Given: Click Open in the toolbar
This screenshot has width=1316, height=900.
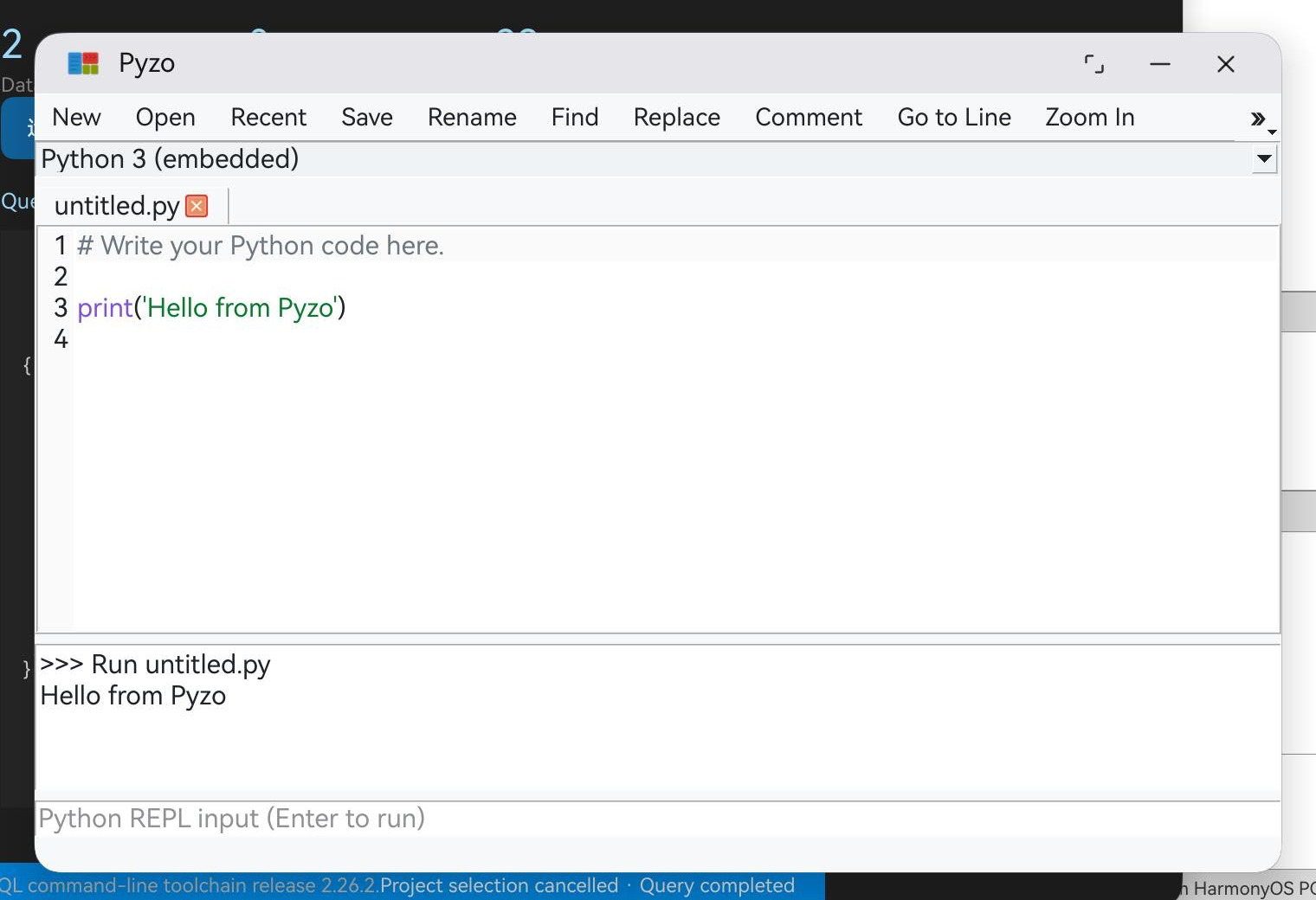Looking at the screenshot, I should (165, 117).
